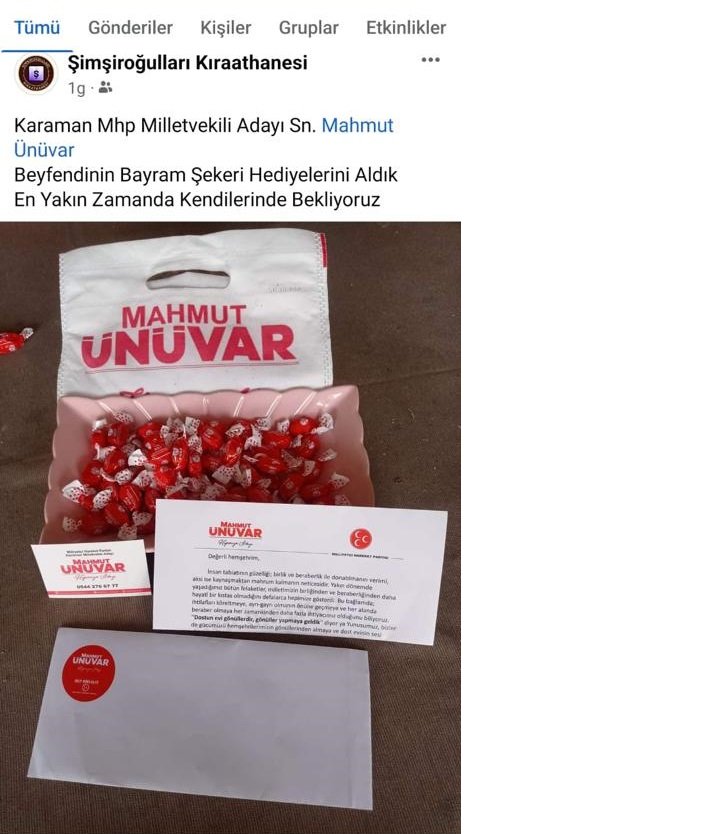The width and height of the screenshot is (702, 834).
Task: Click the Beyfendinin Bayram Şekeri post text
Action: point(206,174)
